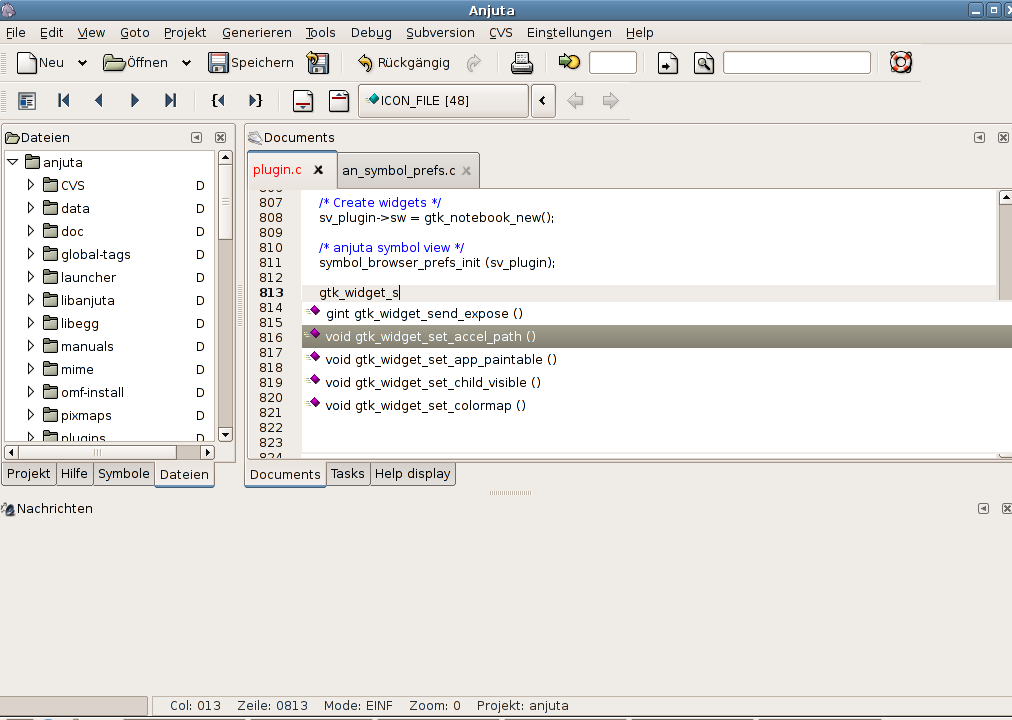Switch to the Projekt panel tab
Image resolution: width=1012 pixels, height=720 pixels.
tap(28, 474)
